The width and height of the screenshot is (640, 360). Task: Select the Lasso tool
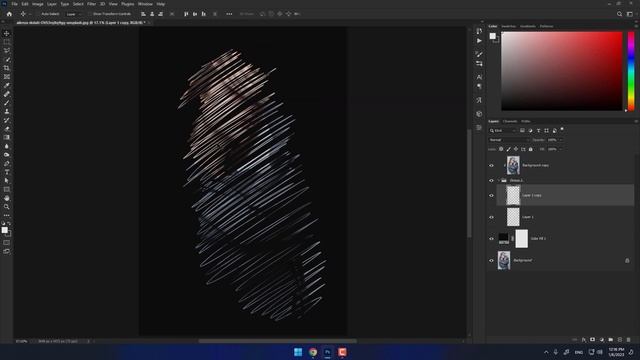tap(7, 51)
